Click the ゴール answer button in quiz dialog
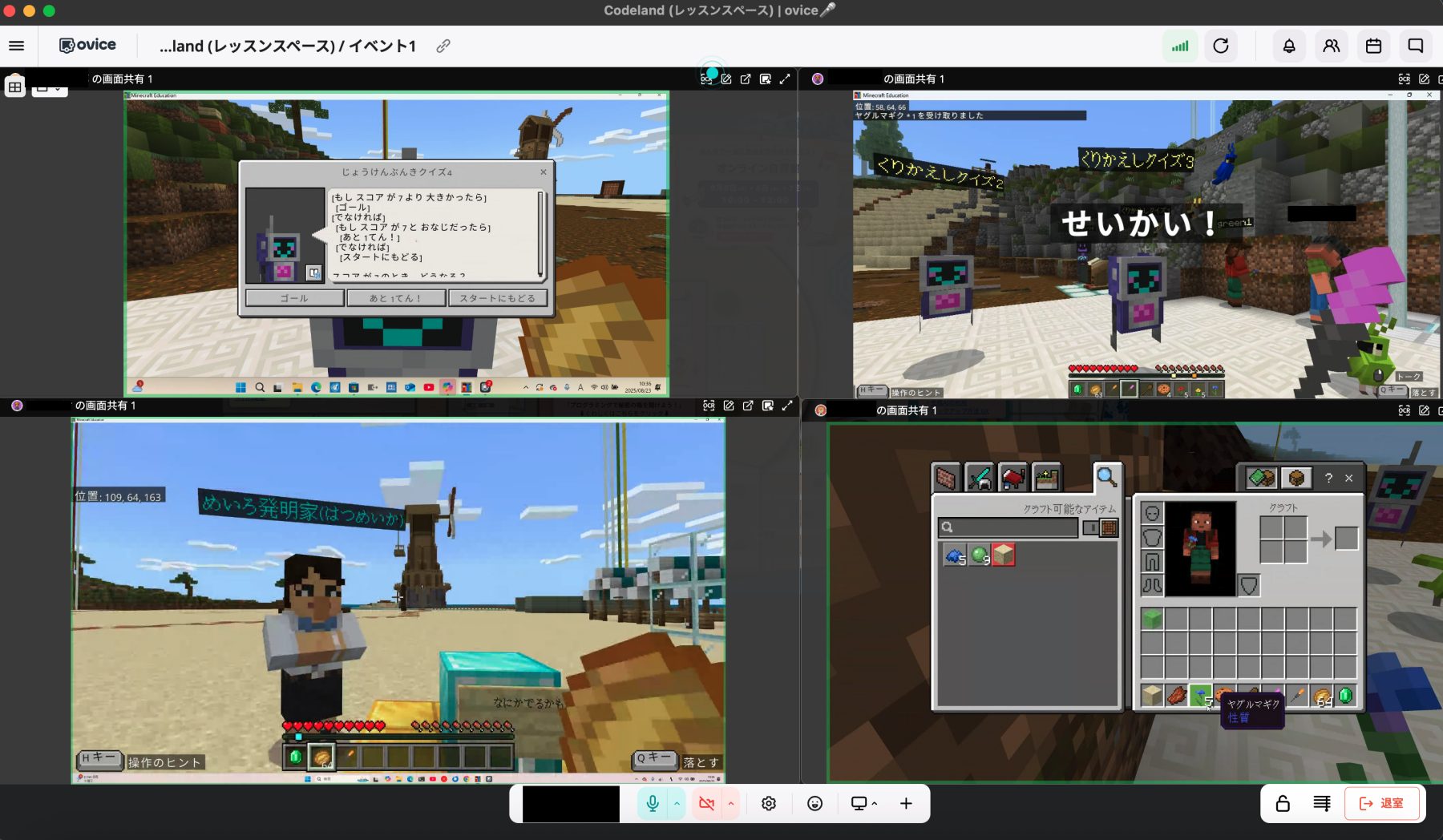Viewport: 1443px width, 840px height. coord(294,298)
